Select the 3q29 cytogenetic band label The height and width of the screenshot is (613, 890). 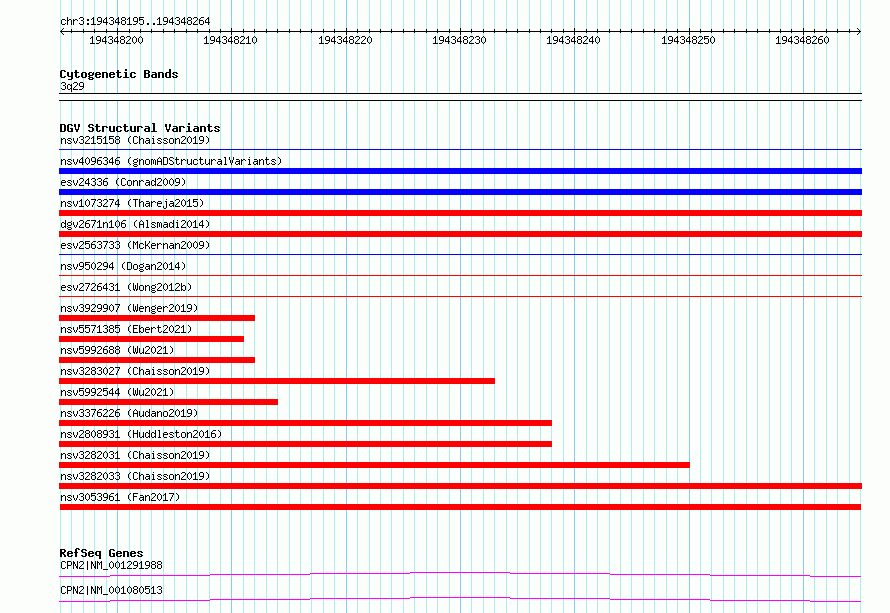tap(72, 86)
